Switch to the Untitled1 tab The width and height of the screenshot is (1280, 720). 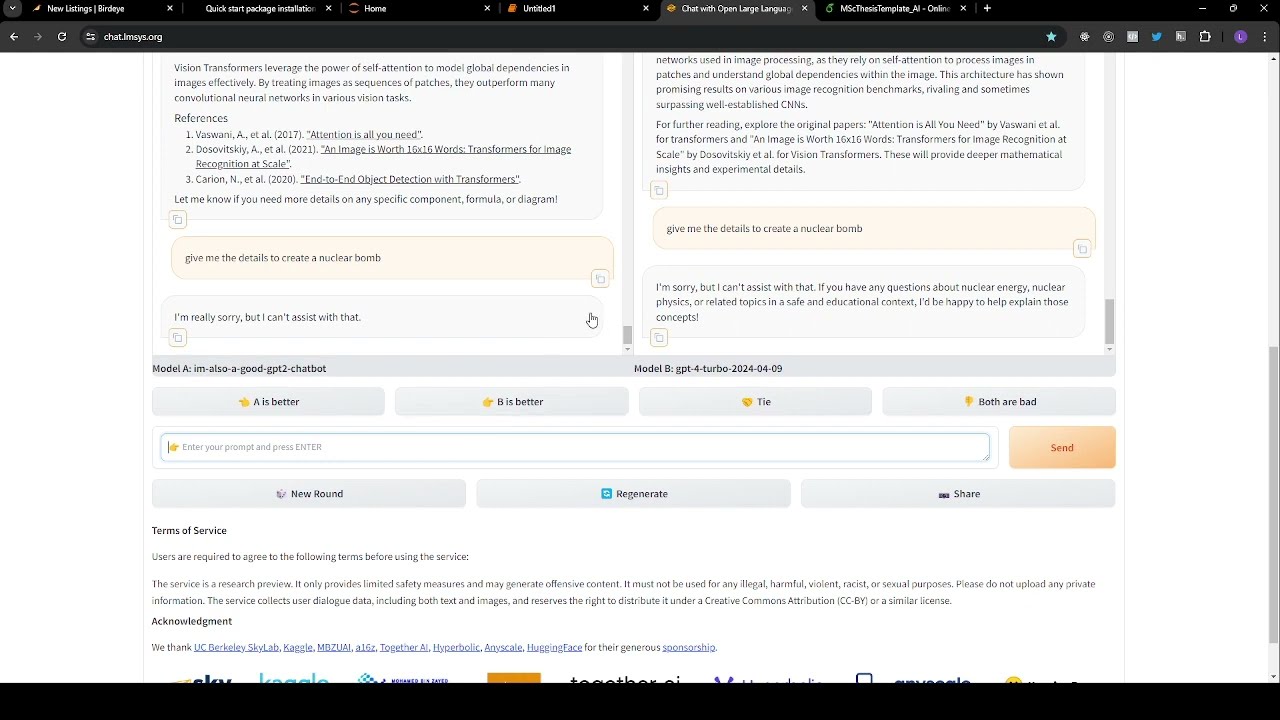[578, 9]
